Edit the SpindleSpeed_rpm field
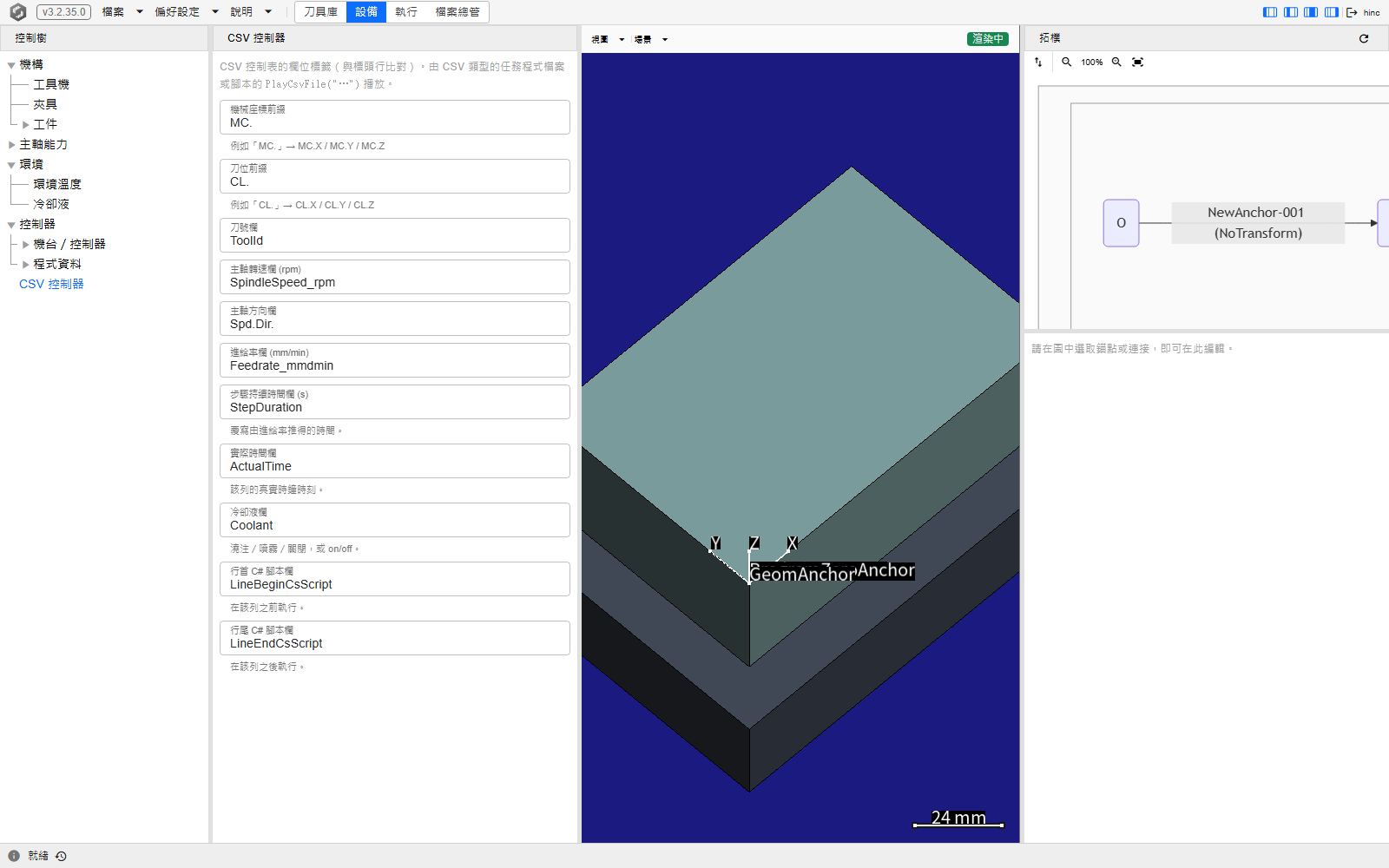Screen dimensions: 1389x868 tap(395, 277)
